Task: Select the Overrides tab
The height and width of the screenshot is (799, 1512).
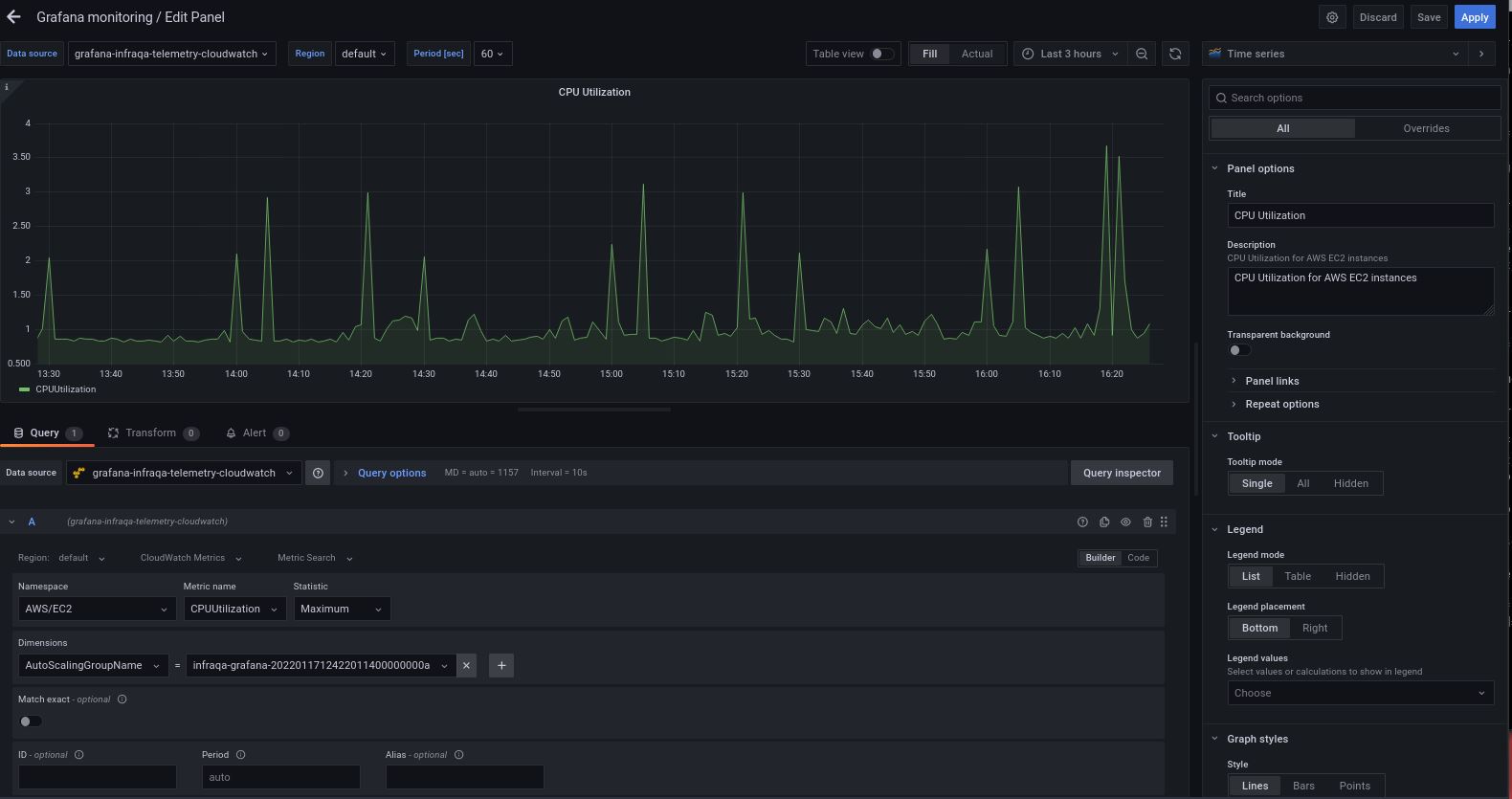Action: [1426, 128]
